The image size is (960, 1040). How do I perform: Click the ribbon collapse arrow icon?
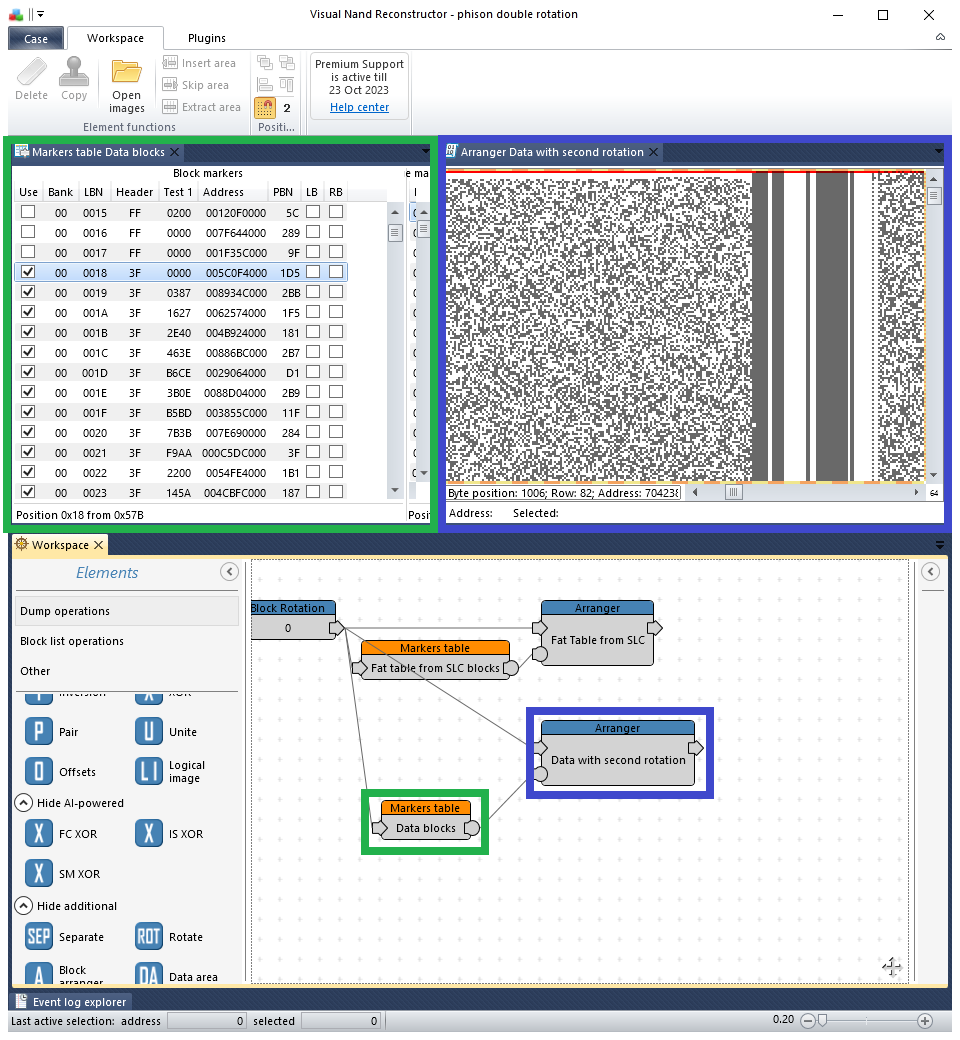click(940, 37)
